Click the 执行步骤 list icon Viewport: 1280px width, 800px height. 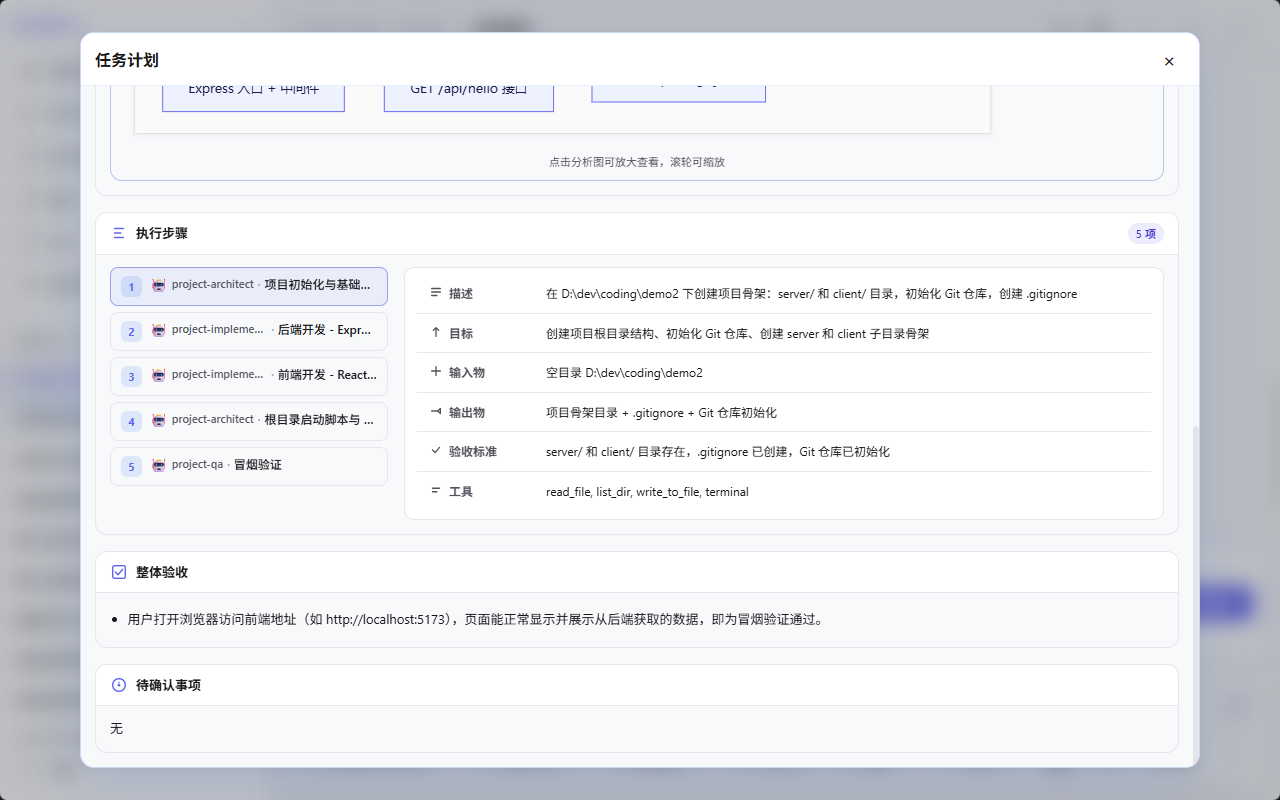coord(119,233)
